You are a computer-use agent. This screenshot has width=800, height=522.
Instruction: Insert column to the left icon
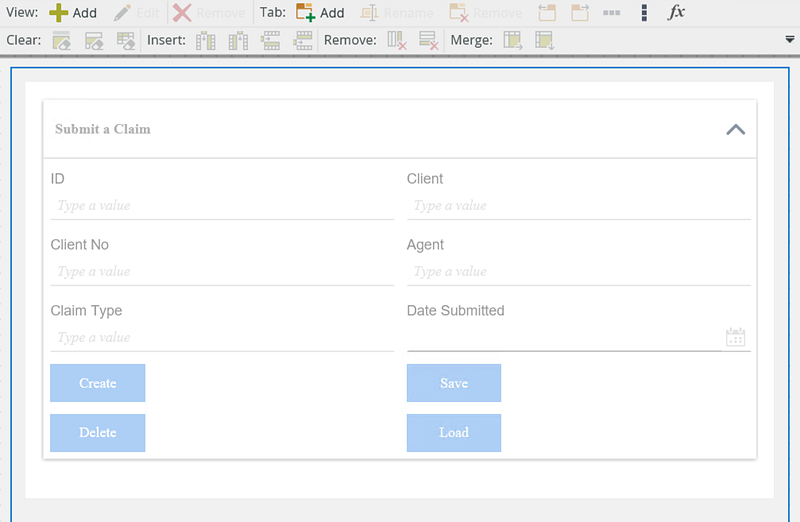tap(206, 40)
